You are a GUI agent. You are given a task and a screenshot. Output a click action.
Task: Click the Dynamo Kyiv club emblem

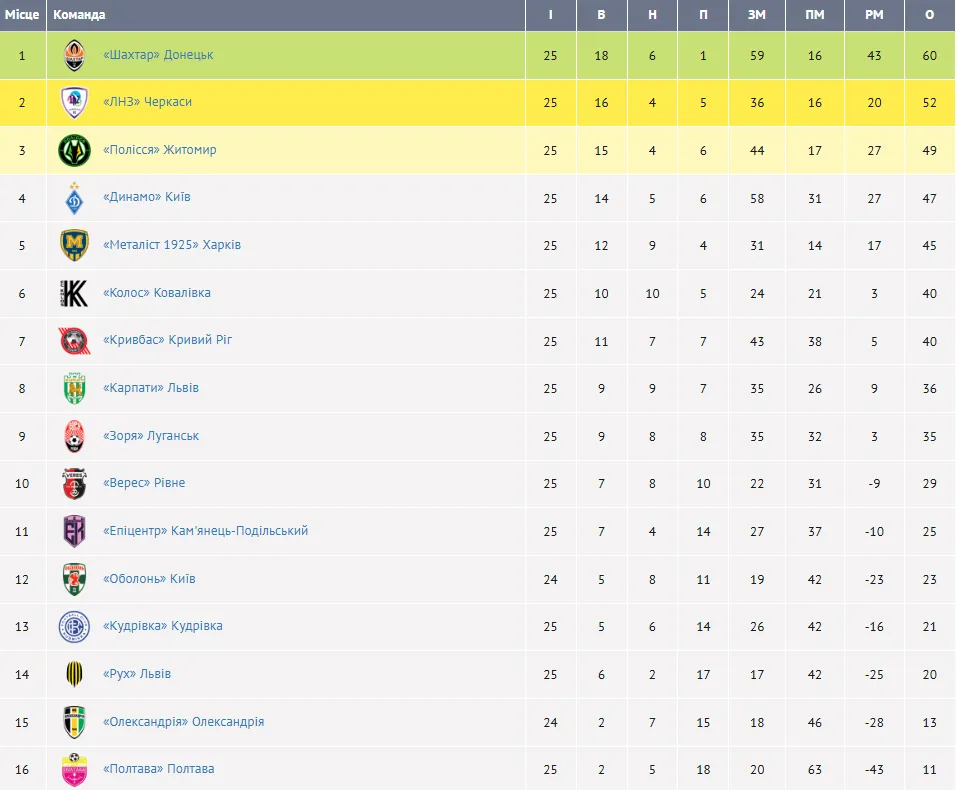74,198
